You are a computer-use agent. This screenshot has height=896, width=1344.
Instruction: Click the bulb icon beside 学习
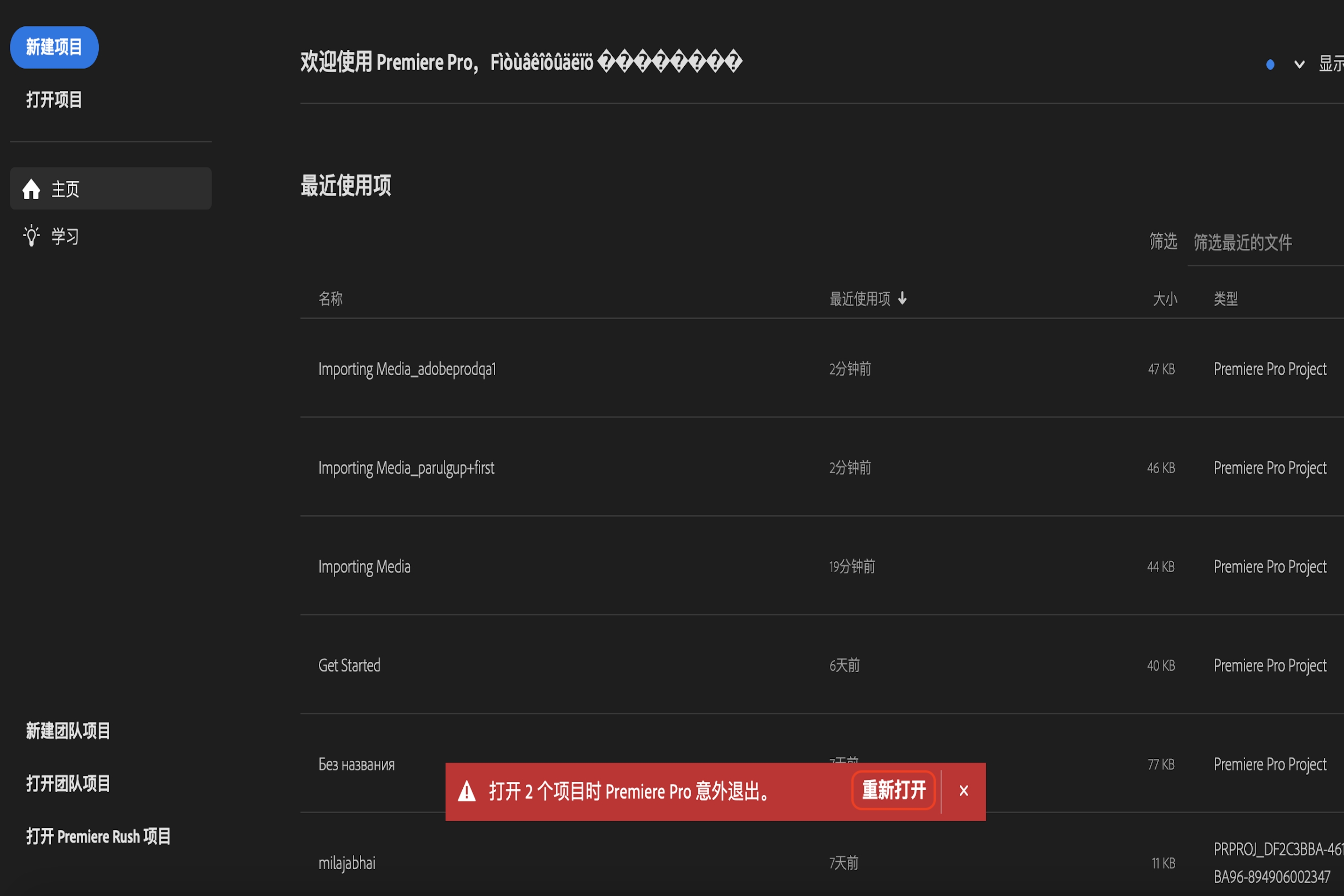coord(32,236)
